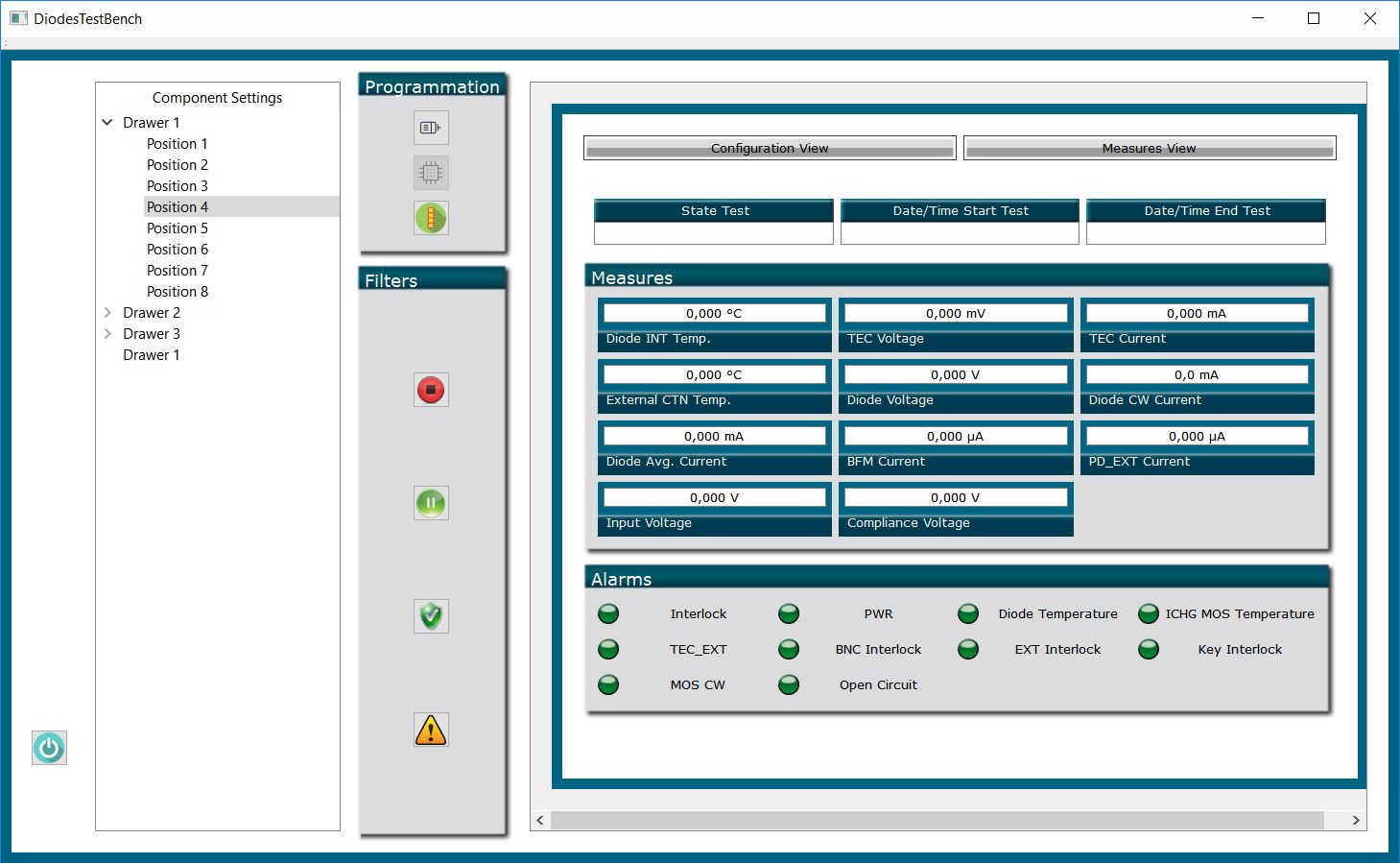Expand the Drawer 2 tree node
1400x863 pixels.
tap(107, 313)
